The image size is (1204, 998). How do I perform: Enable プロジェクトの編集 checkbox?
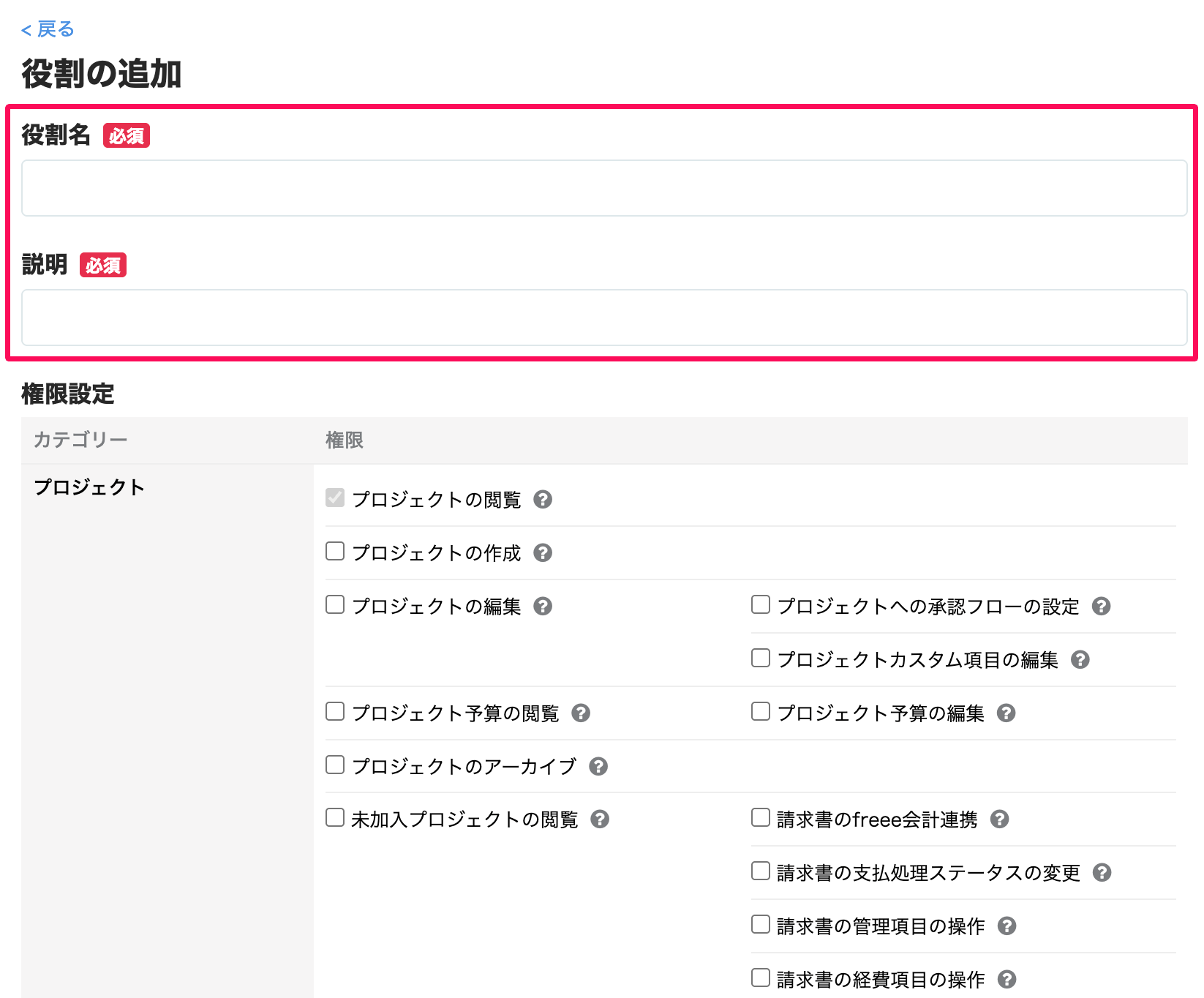(x=335, y=604)
